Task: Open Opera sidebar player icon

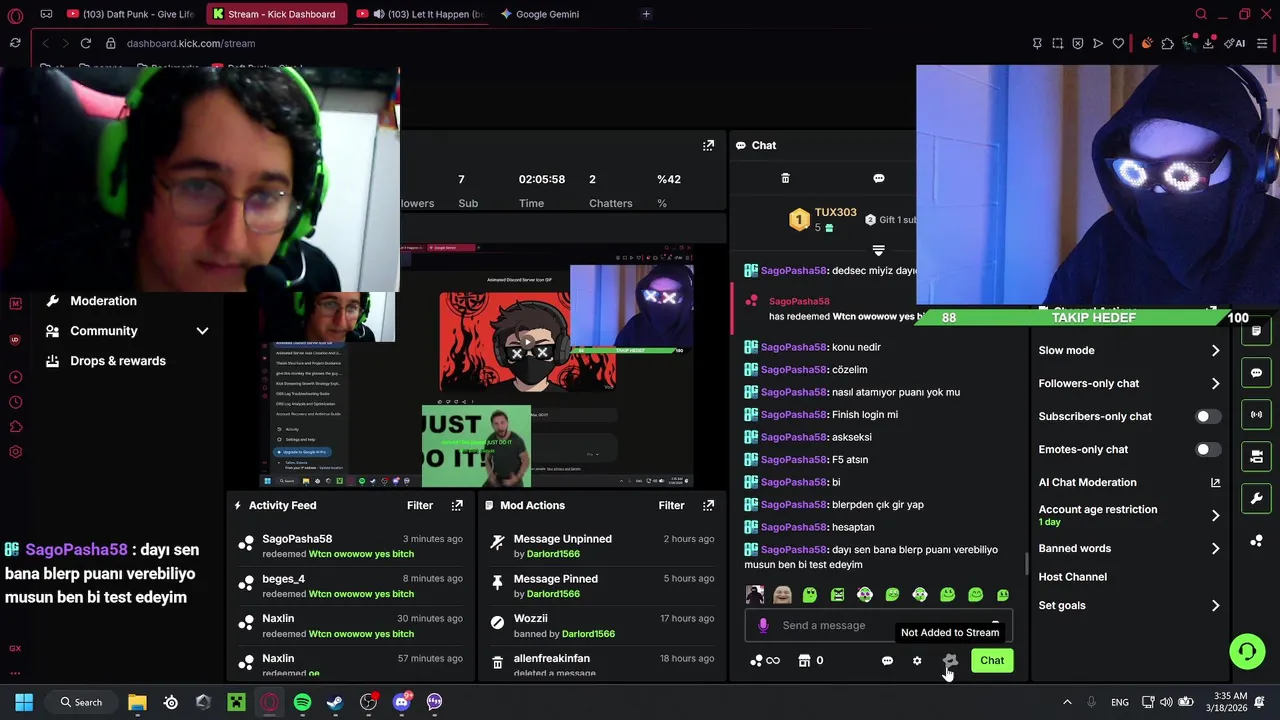Action: (x=15, y=377)
